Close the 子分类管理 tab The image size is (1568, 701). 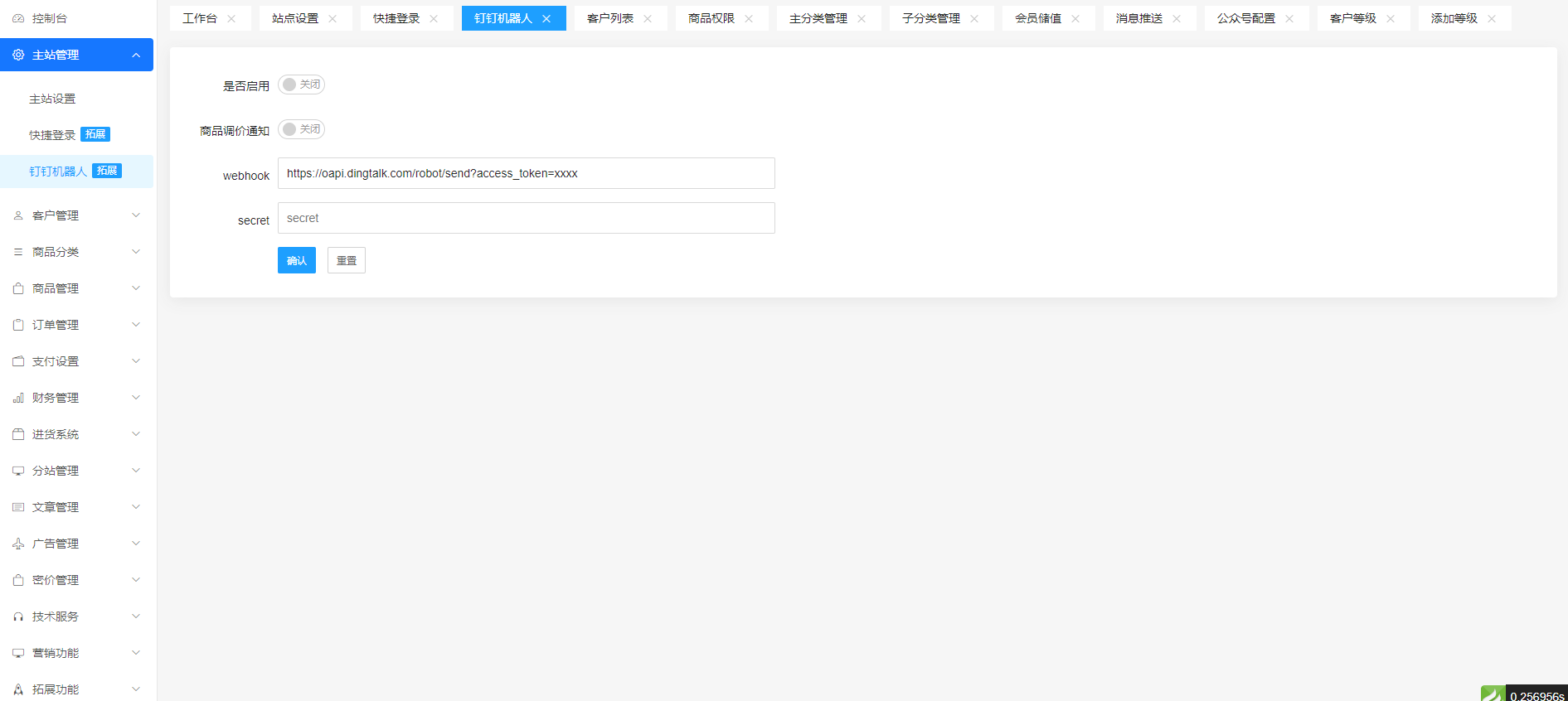[974, 18]
